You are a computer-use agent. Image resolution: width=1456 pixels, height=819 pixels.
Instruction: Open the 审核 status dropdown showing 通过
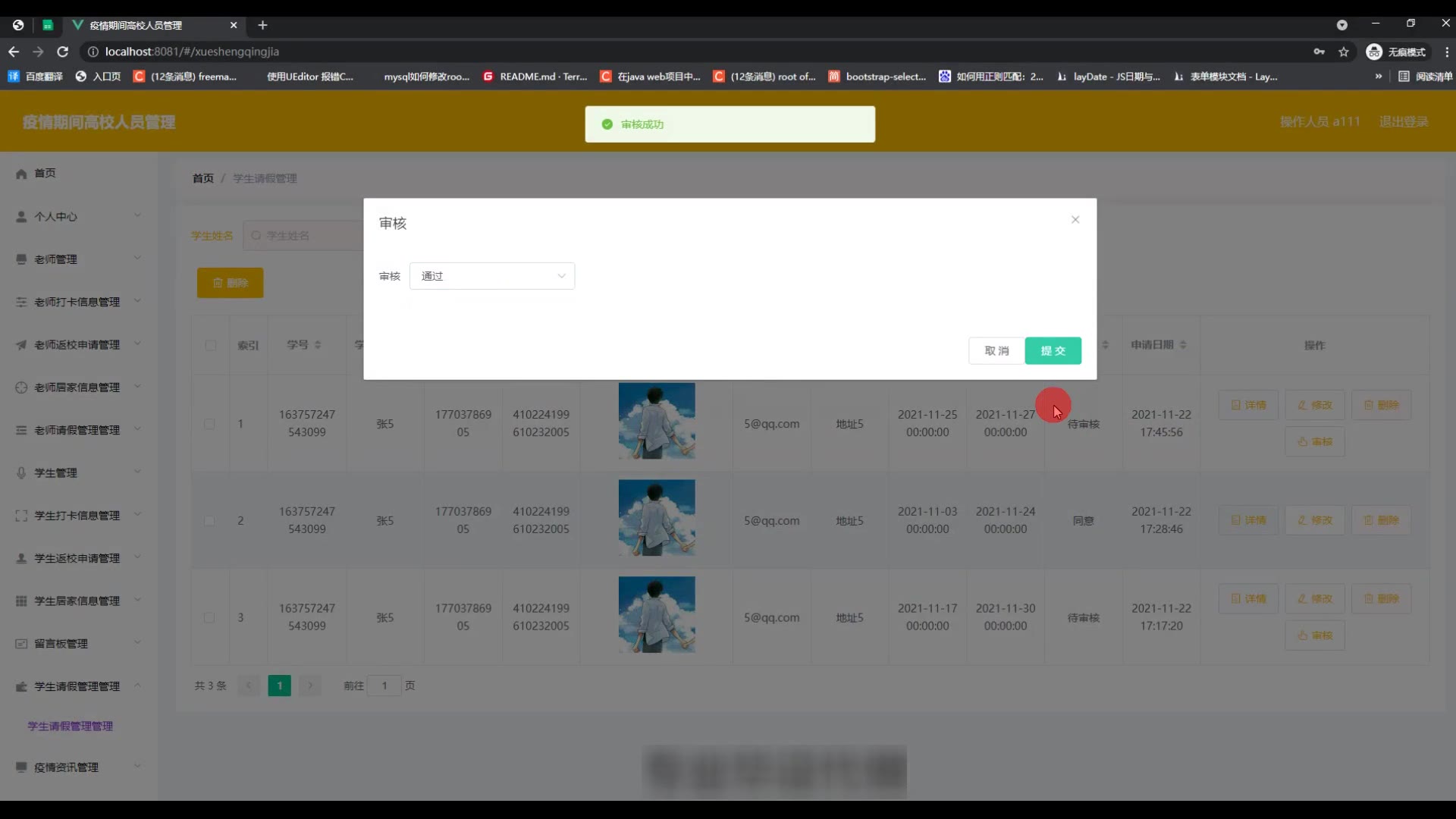(x=491, y=276)
